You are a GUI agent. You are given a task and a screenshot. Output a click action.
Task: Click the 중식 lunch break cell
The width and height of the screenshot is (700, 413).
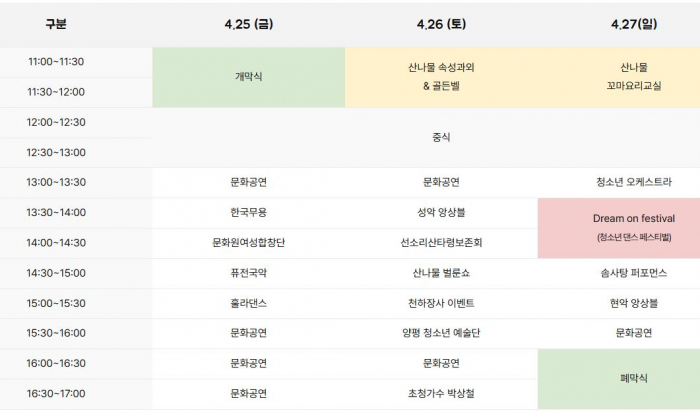point(441,137)
